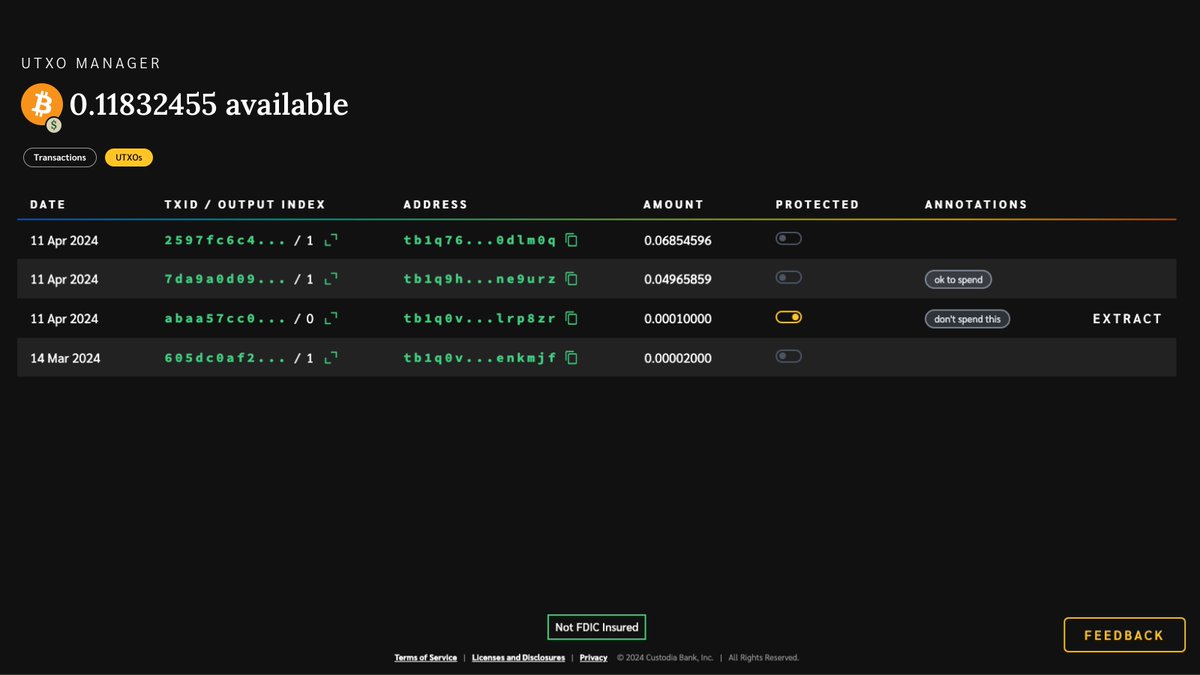Click amount 0.06854596
This screenshot has height=675, width=1200.
pyautogui.click(x=677, y=241)
